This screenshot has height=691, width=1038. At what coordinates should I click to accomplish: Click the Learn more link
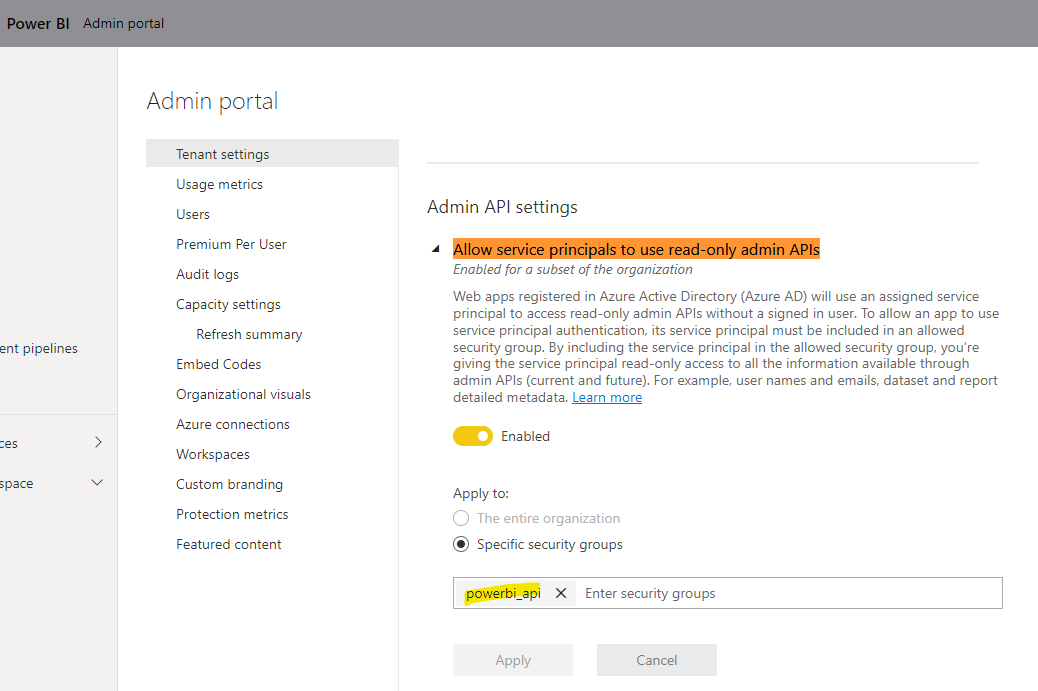[607, 397]
